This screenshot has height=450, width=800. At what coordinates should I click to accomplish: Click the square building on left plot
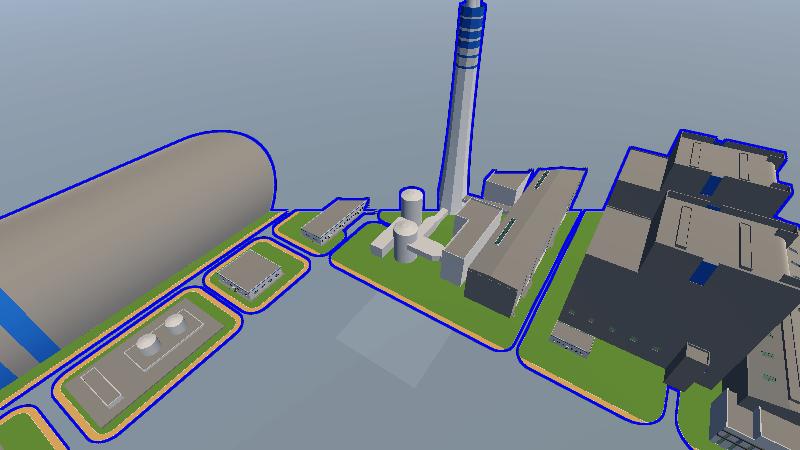[x=250, y=270]
